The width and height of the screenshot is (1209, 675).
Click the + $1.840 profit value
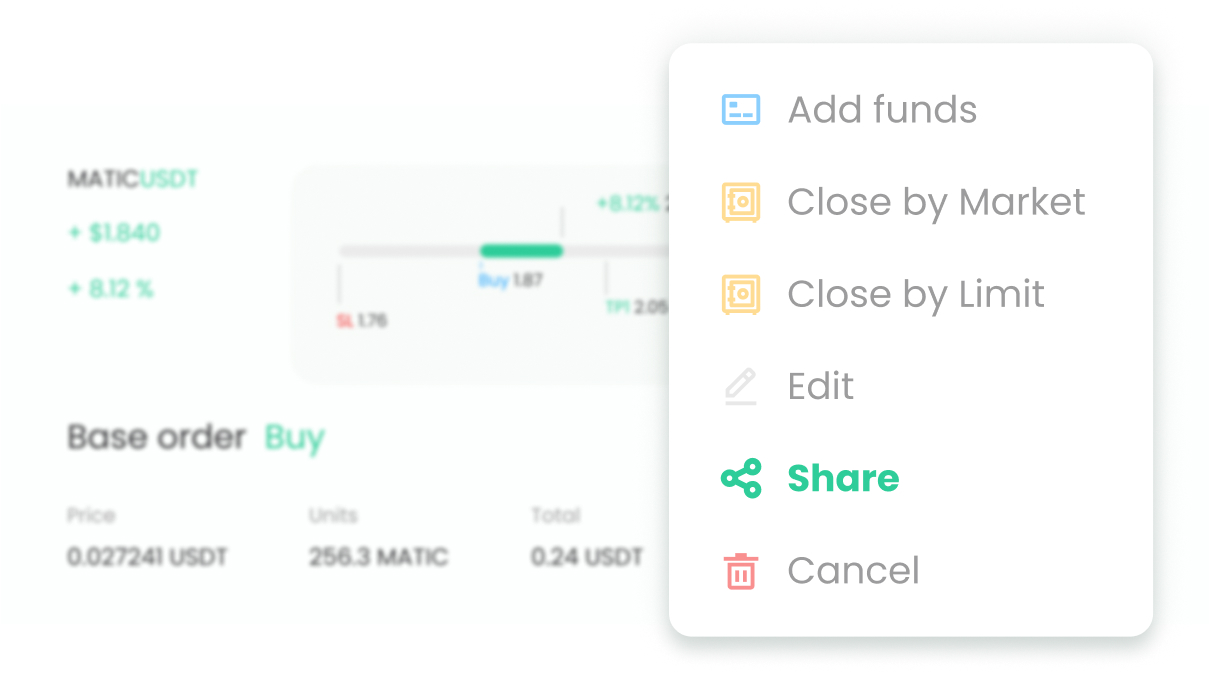click(x=114, y=233)
